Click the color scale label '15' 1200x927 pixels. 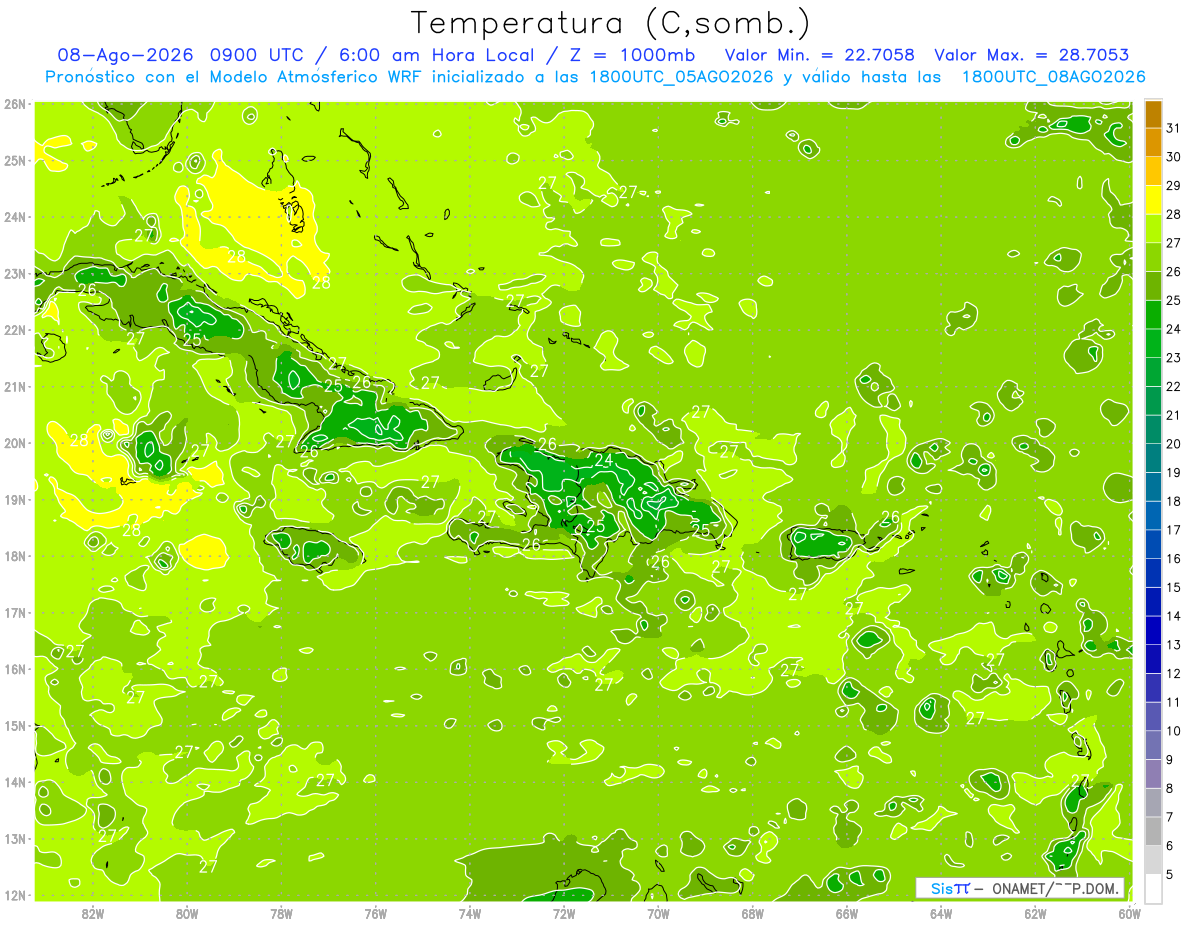click(x=1173, y=587)
